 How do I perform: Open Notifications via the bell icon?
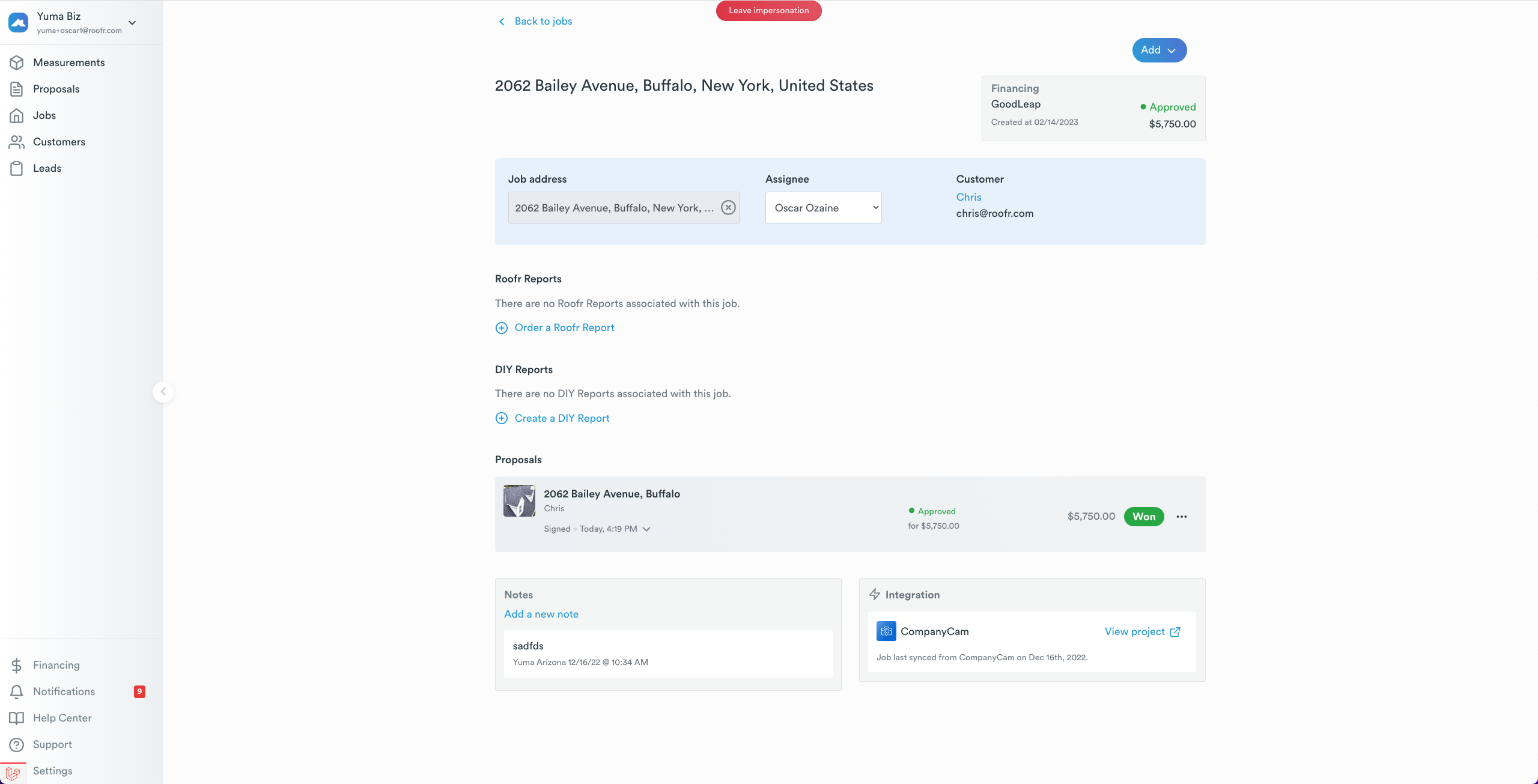[17, 691]
